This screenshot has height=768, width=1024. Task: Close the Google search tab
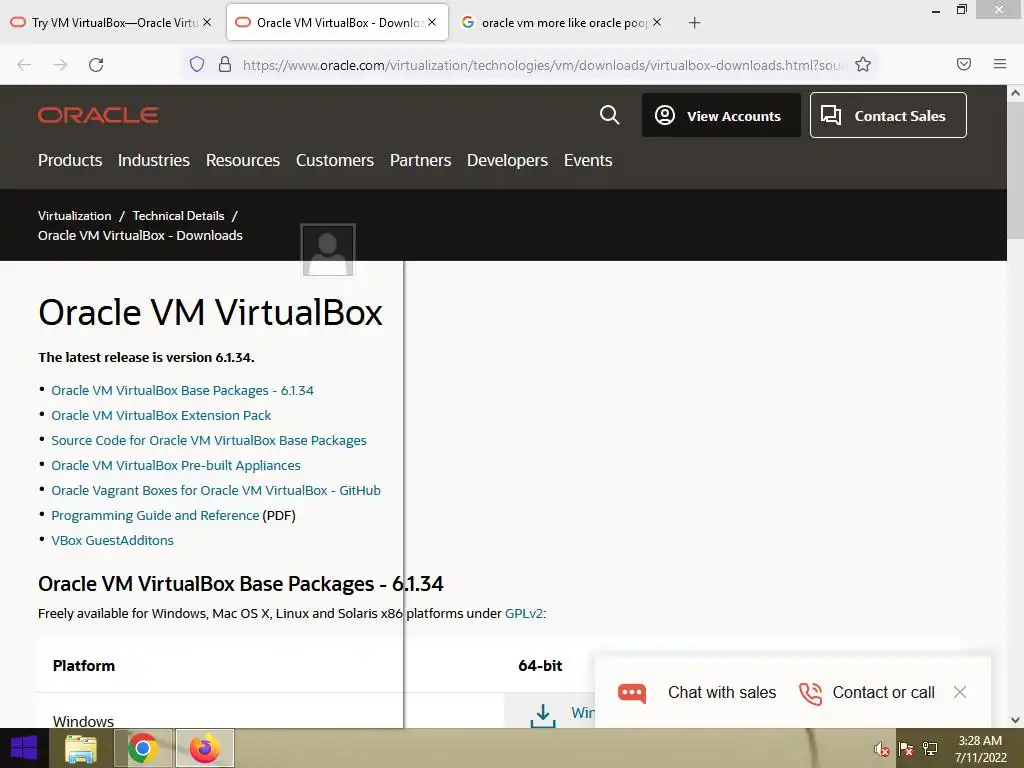657,22
